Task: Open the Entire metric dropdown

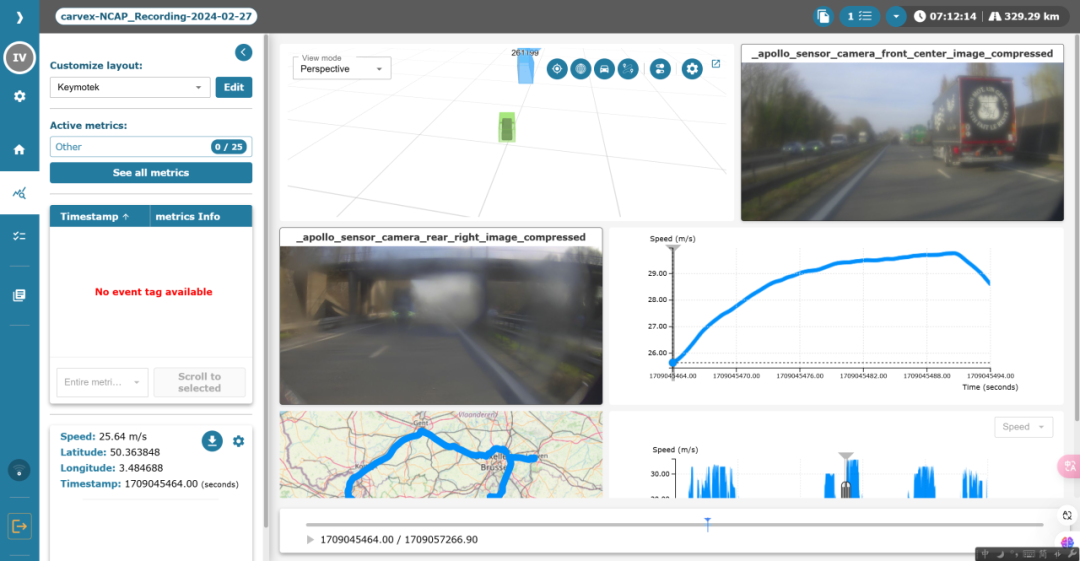Action: pos(102,382)
